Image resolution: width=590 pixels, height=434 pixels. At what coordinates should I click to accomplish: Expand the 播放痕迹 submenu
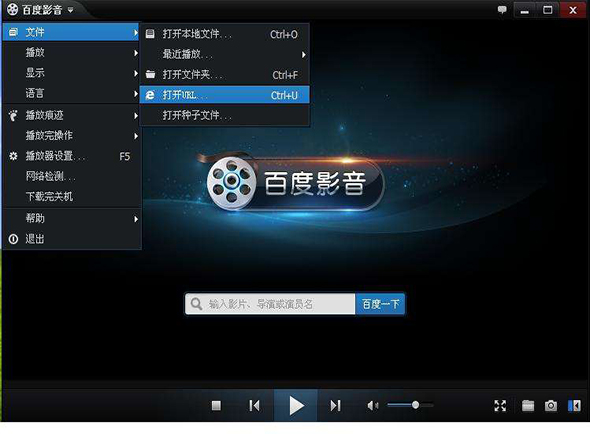(72, 115)
